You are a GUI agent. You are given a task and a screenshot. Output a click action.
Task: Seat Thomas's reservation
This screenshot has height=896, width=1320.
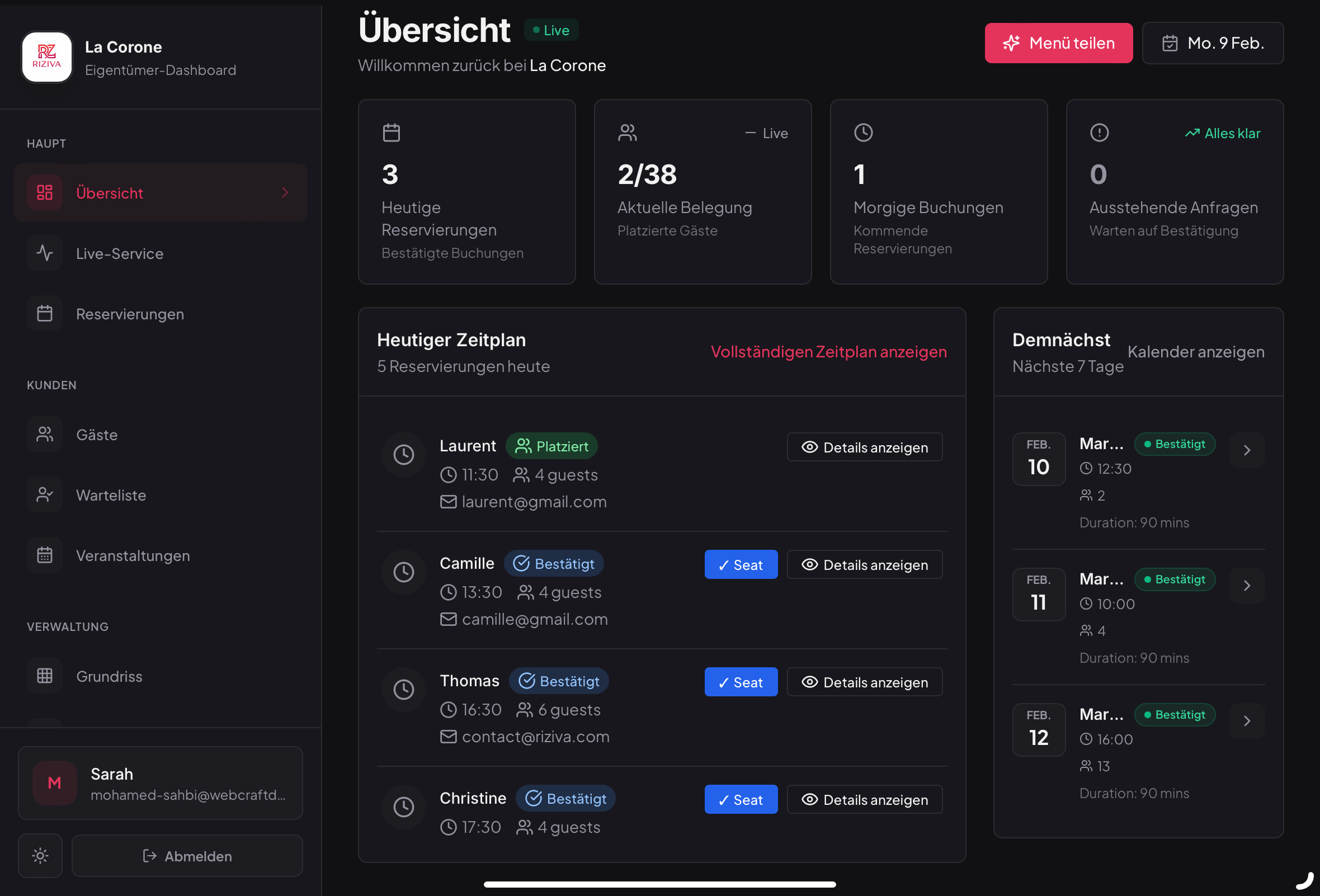(x=741, y=682)
